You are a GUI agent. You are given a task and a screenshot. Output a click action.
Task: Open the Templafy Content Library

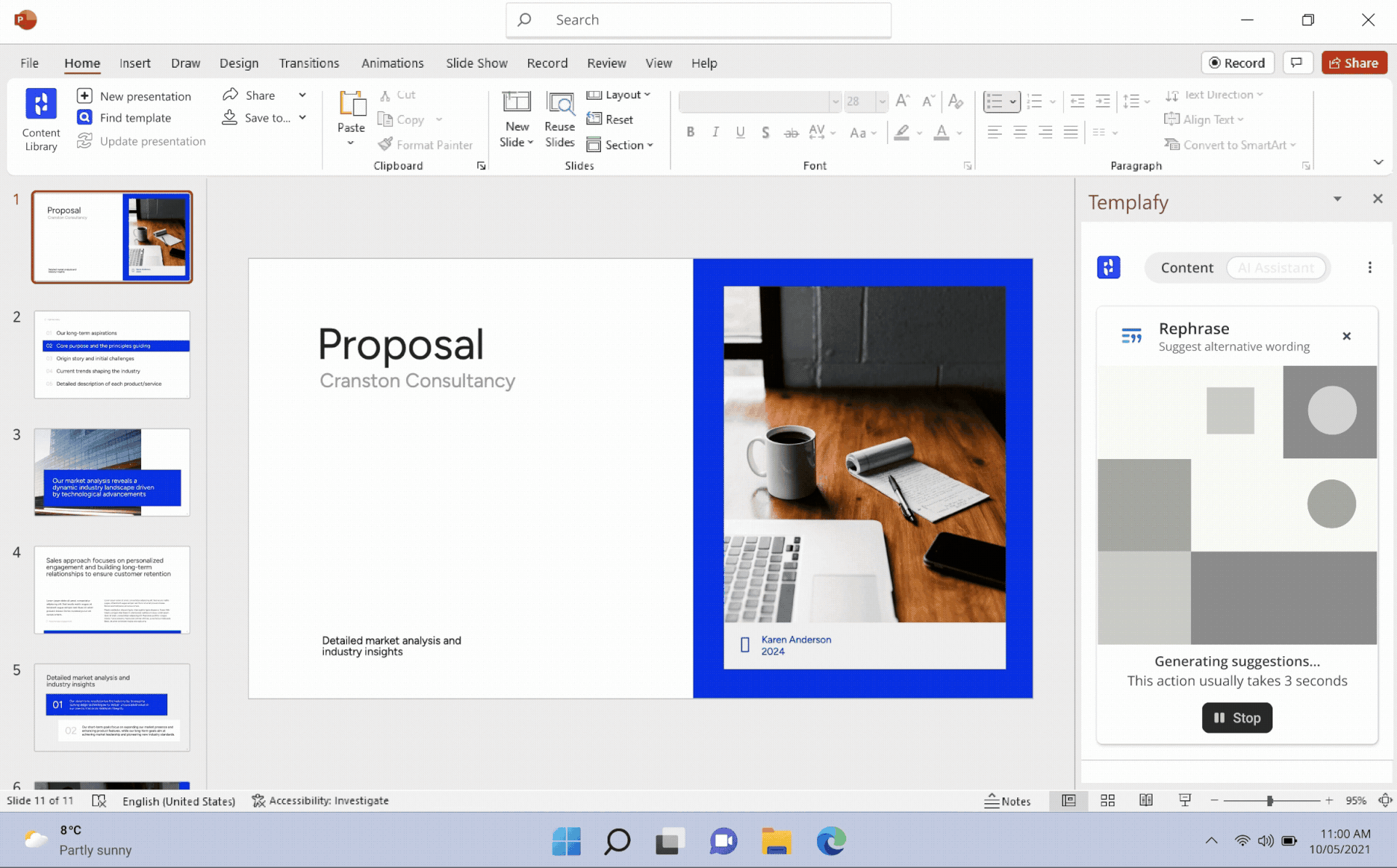point(41,118)
